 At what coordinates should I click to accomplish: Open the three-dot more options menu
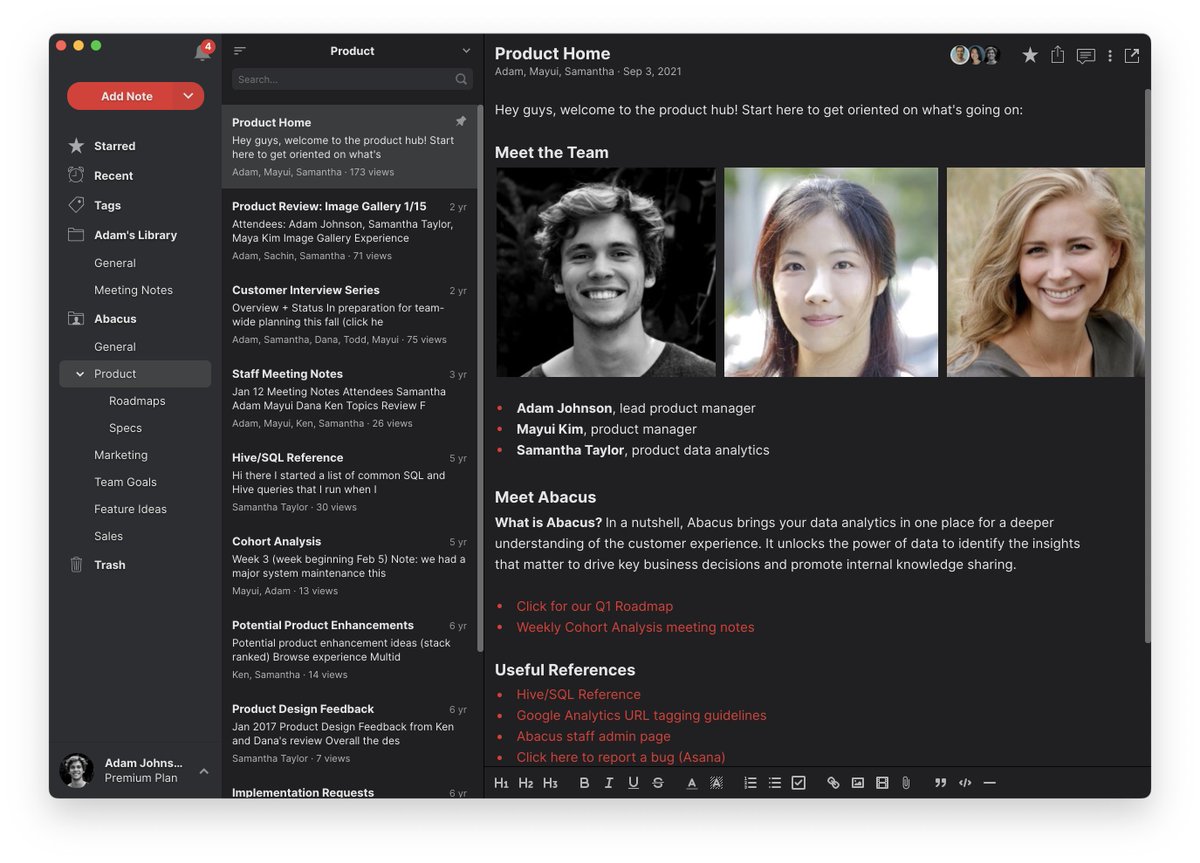(1110, 56)
